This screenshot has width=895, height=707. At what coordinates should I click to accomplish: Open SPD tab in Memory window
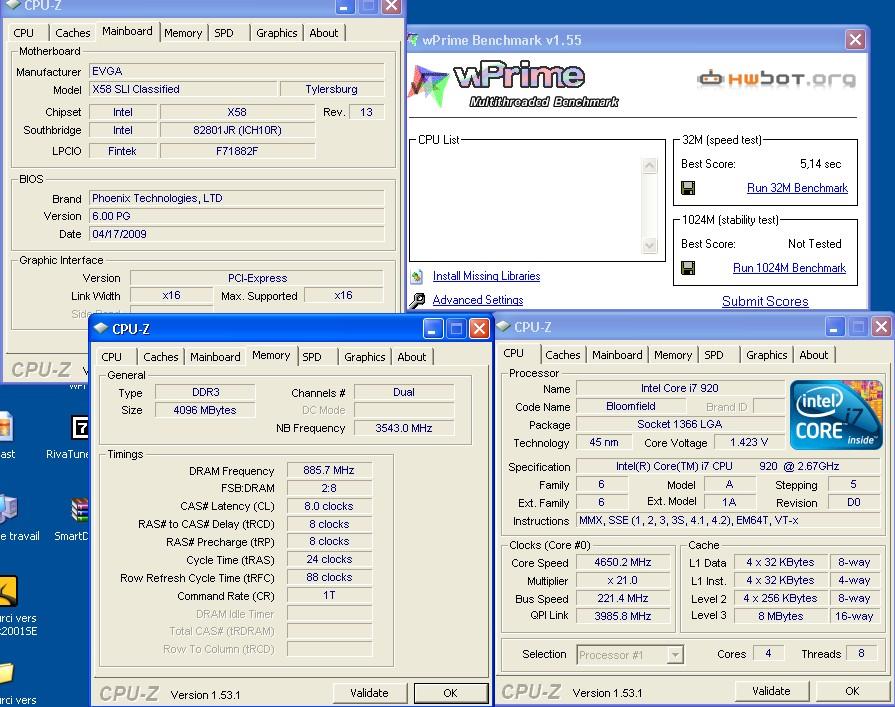click(312, 357)
